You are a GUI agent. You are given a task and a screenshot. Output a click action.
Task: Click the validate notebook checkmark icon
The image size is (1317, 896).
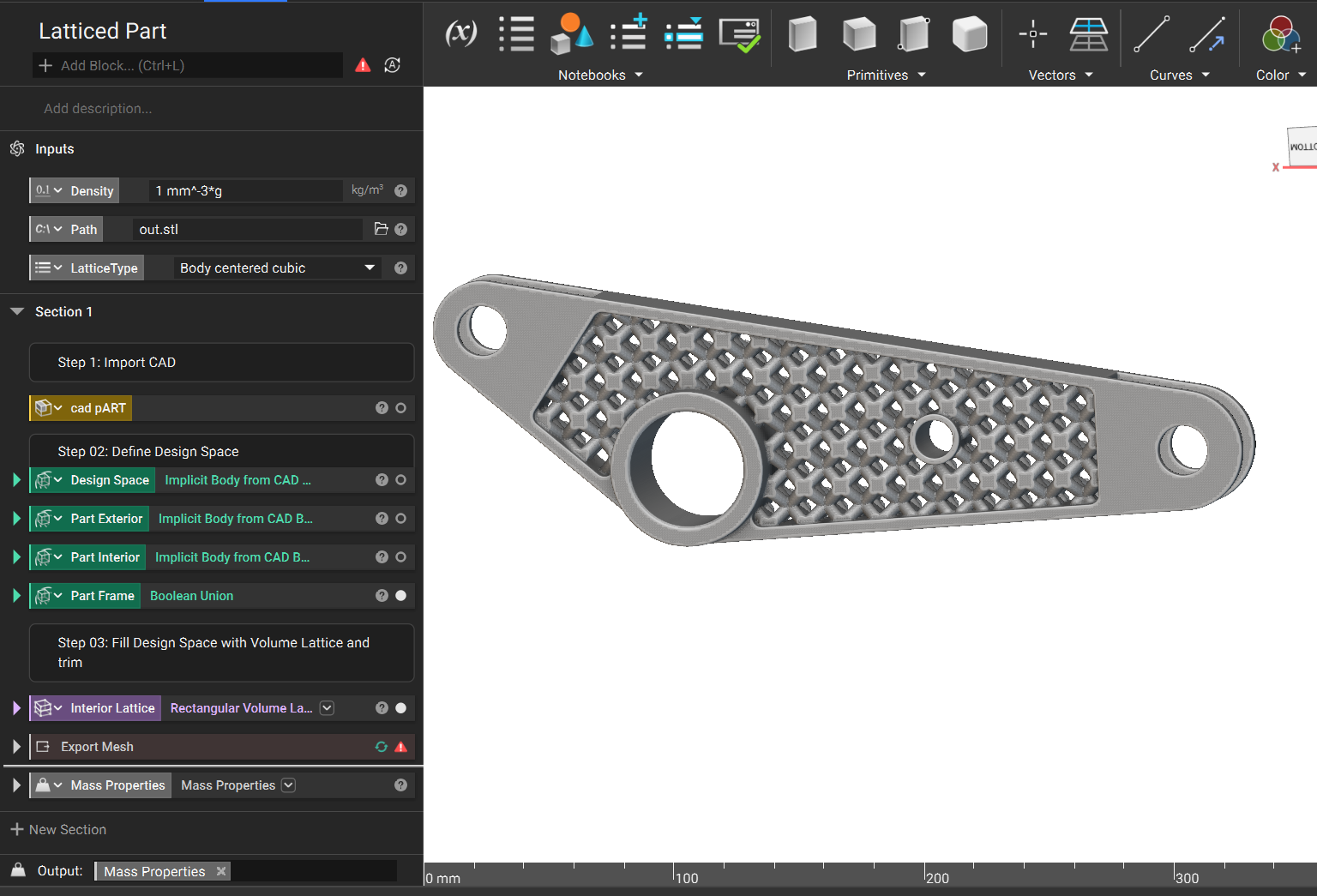coord(739,35)
